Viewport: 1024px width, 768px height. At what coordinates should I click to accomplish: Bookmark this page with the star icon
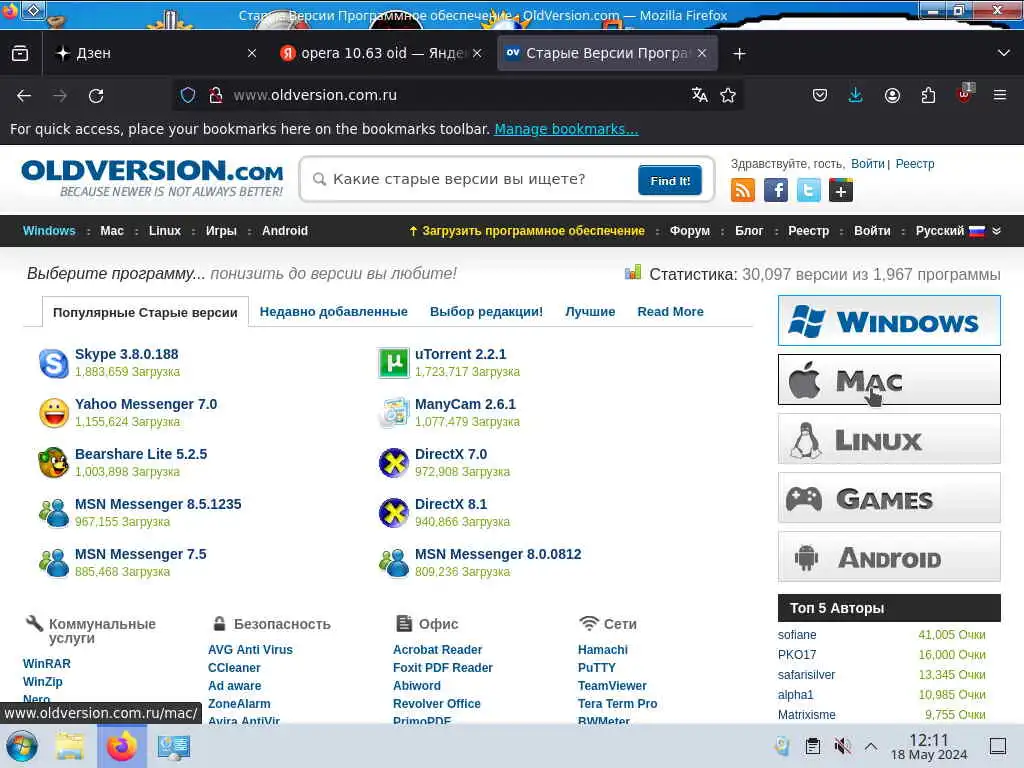[x=728, y=95]
